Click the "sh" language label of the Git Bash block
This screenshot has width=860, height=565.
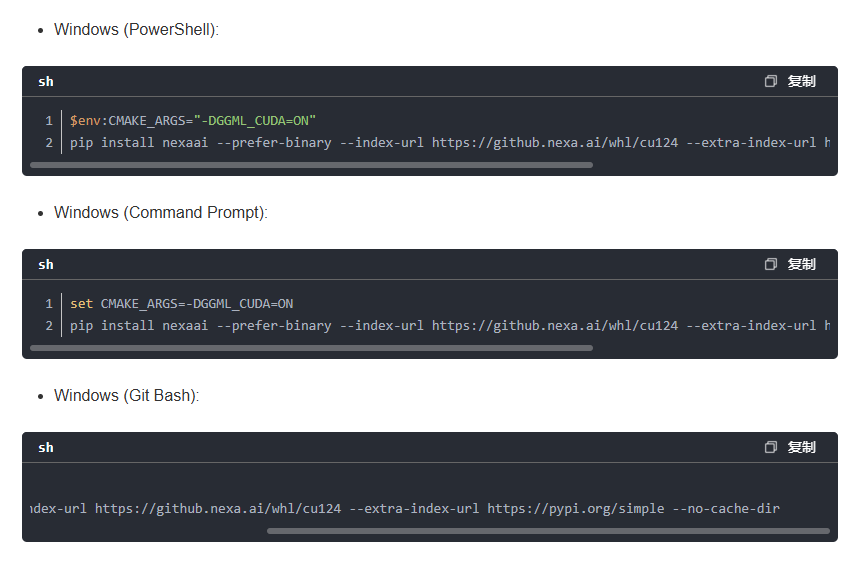(x=46, y=447)
